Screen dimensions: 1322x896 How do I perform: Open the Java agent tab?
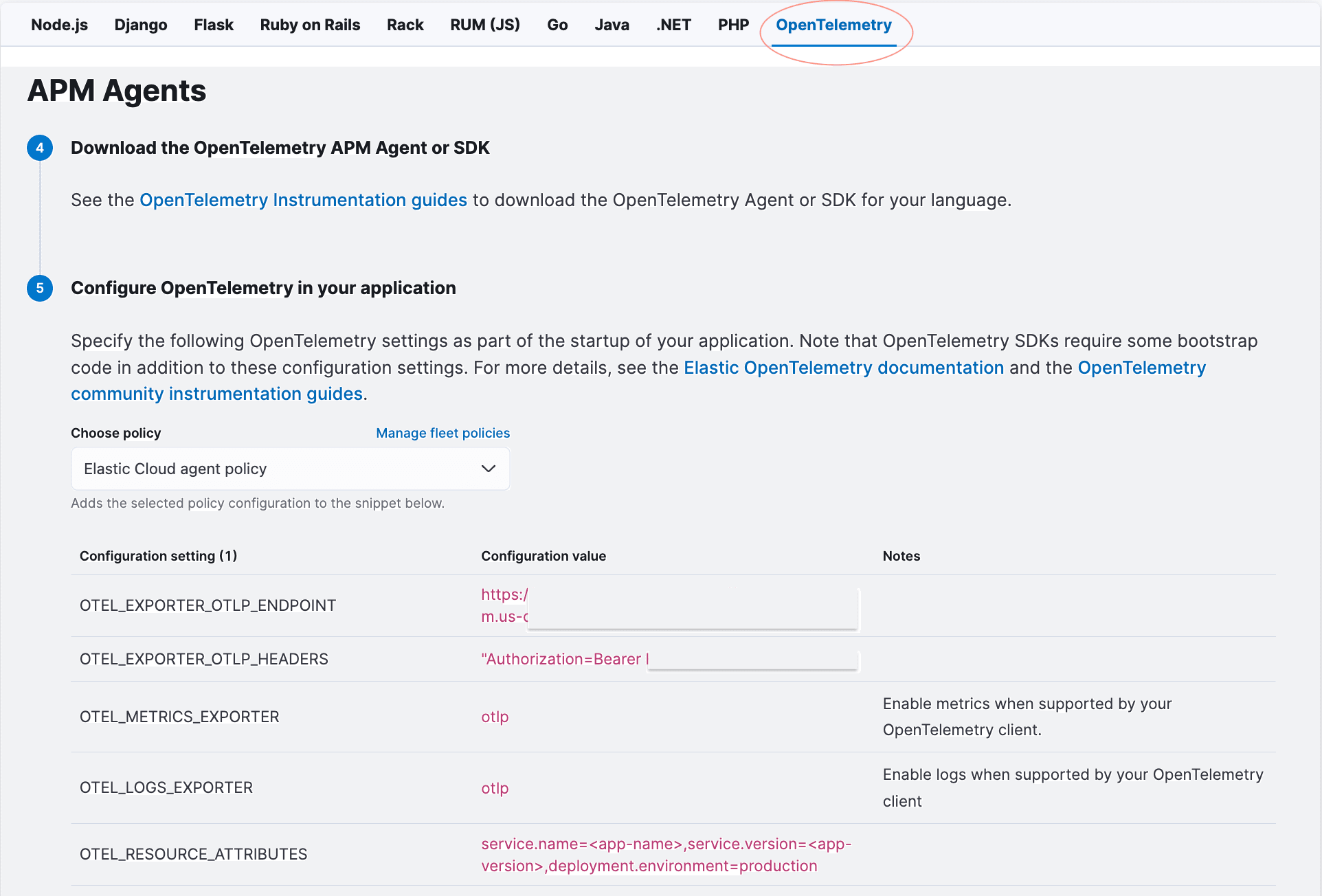tap(612, 25)
